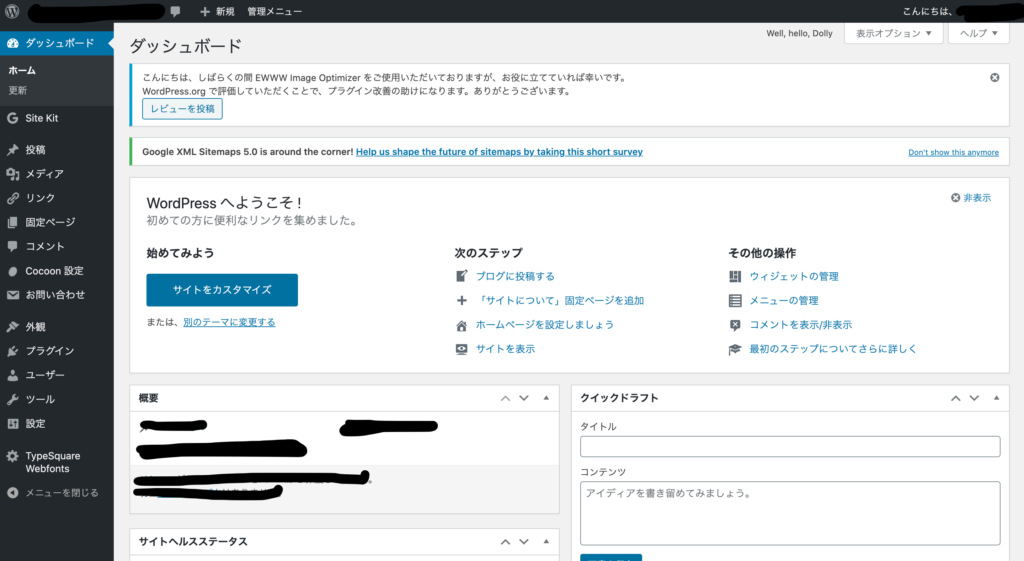Click the ユーザー person icon
Screen dimensions: 1024x561
point(12,375)
